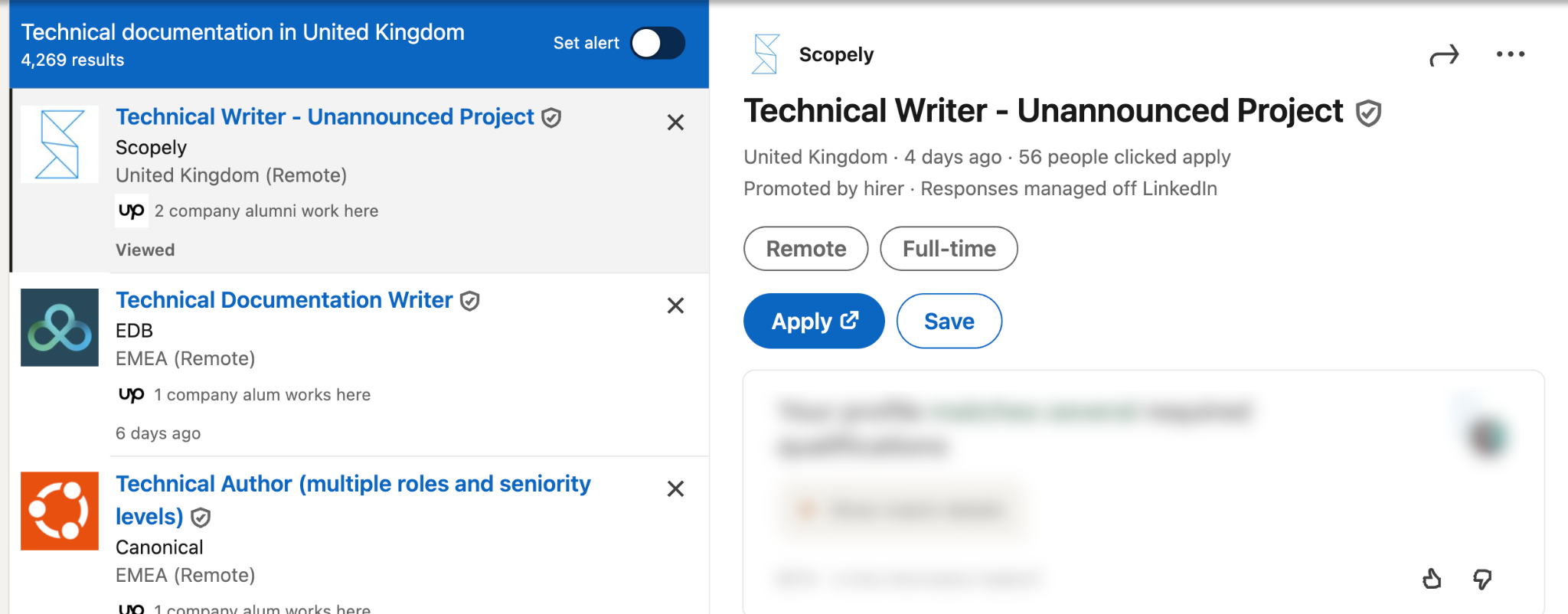Click the Remote tag pill
The image size is (1568, 614).
point(806,249)
